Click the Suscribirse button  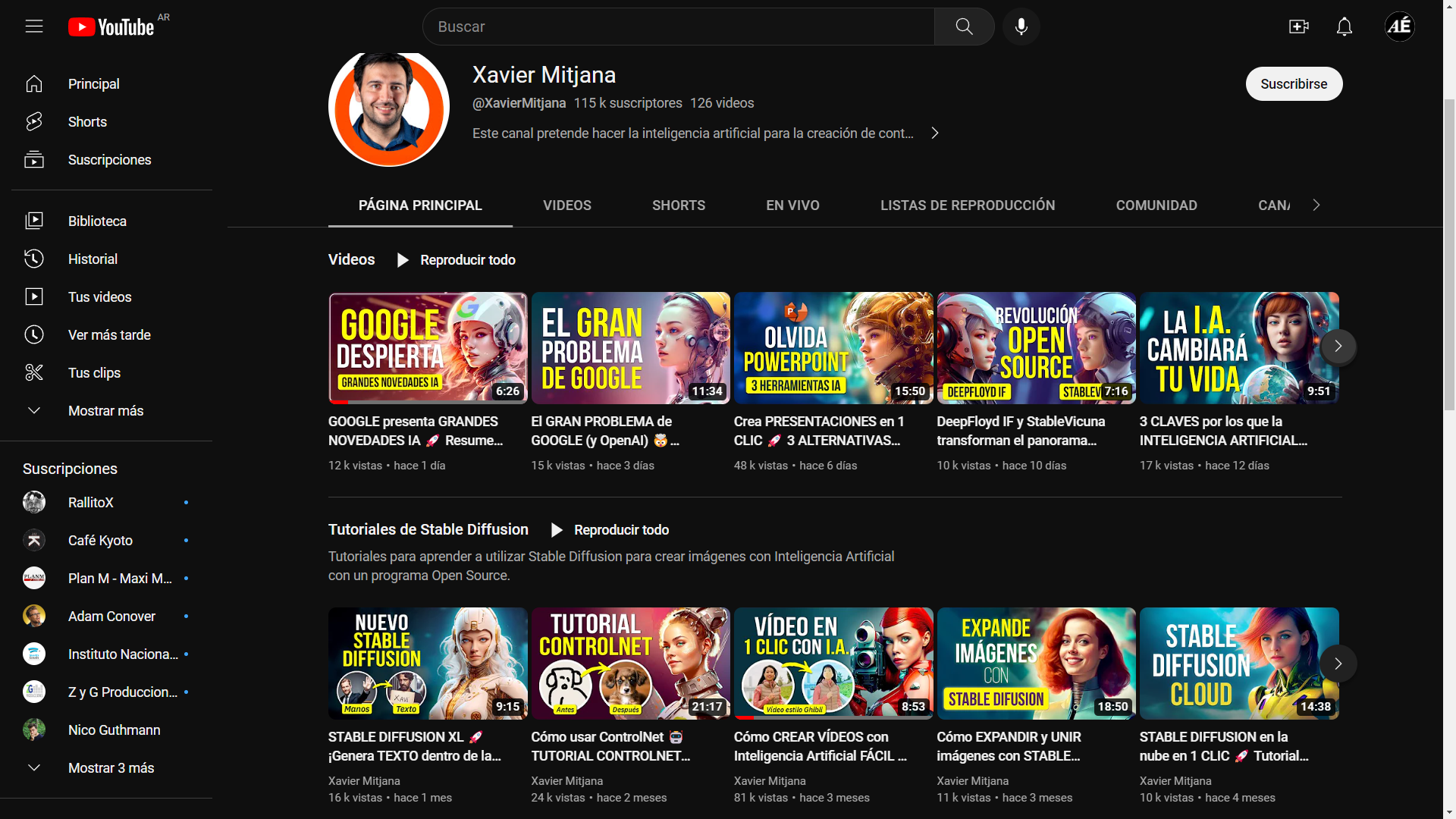click(x=1294, y=84)
